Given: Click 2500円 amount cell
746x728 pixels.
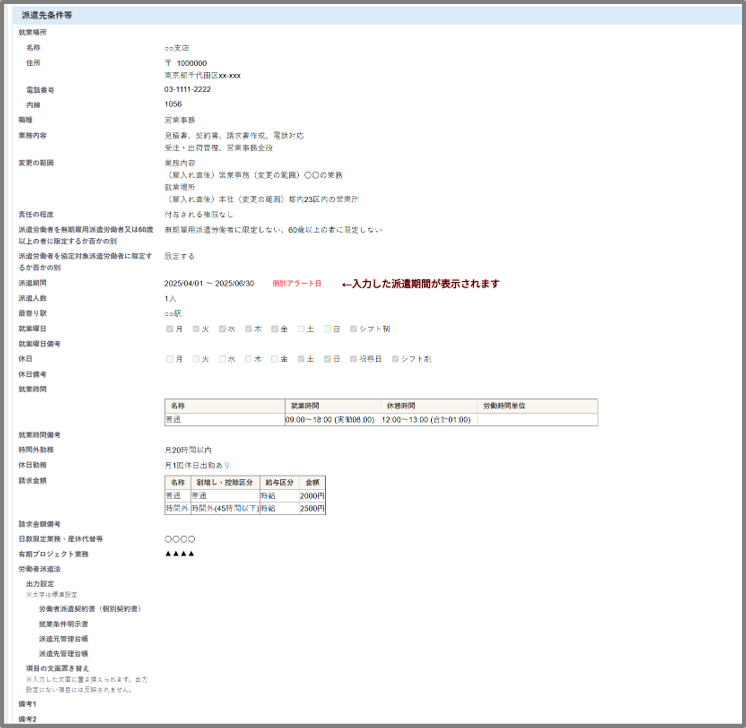Looking at the screenshot, I should 312,509.
